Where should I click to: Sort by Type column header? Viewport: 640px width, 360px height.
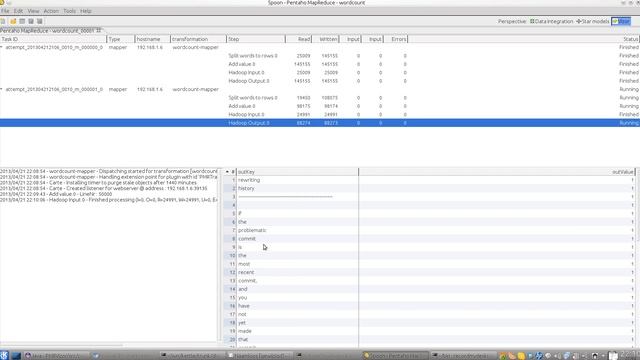tap(121, 39)
